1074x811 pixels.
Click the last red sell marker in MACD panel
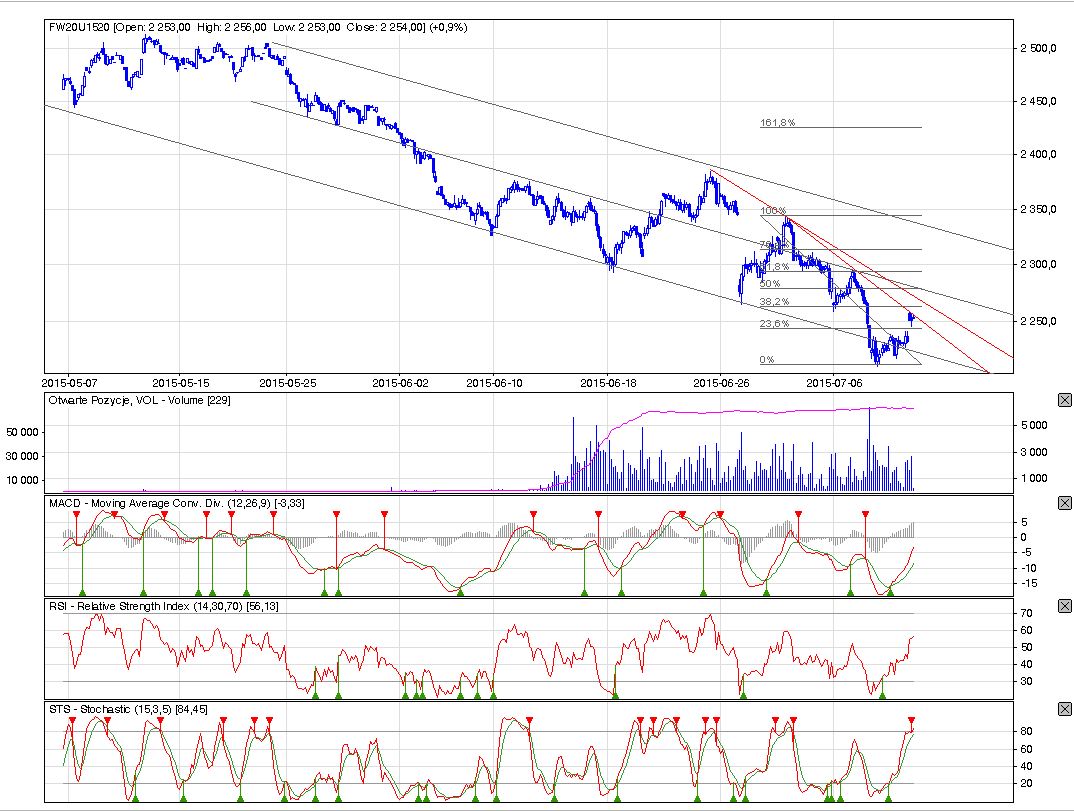(866, 514)
